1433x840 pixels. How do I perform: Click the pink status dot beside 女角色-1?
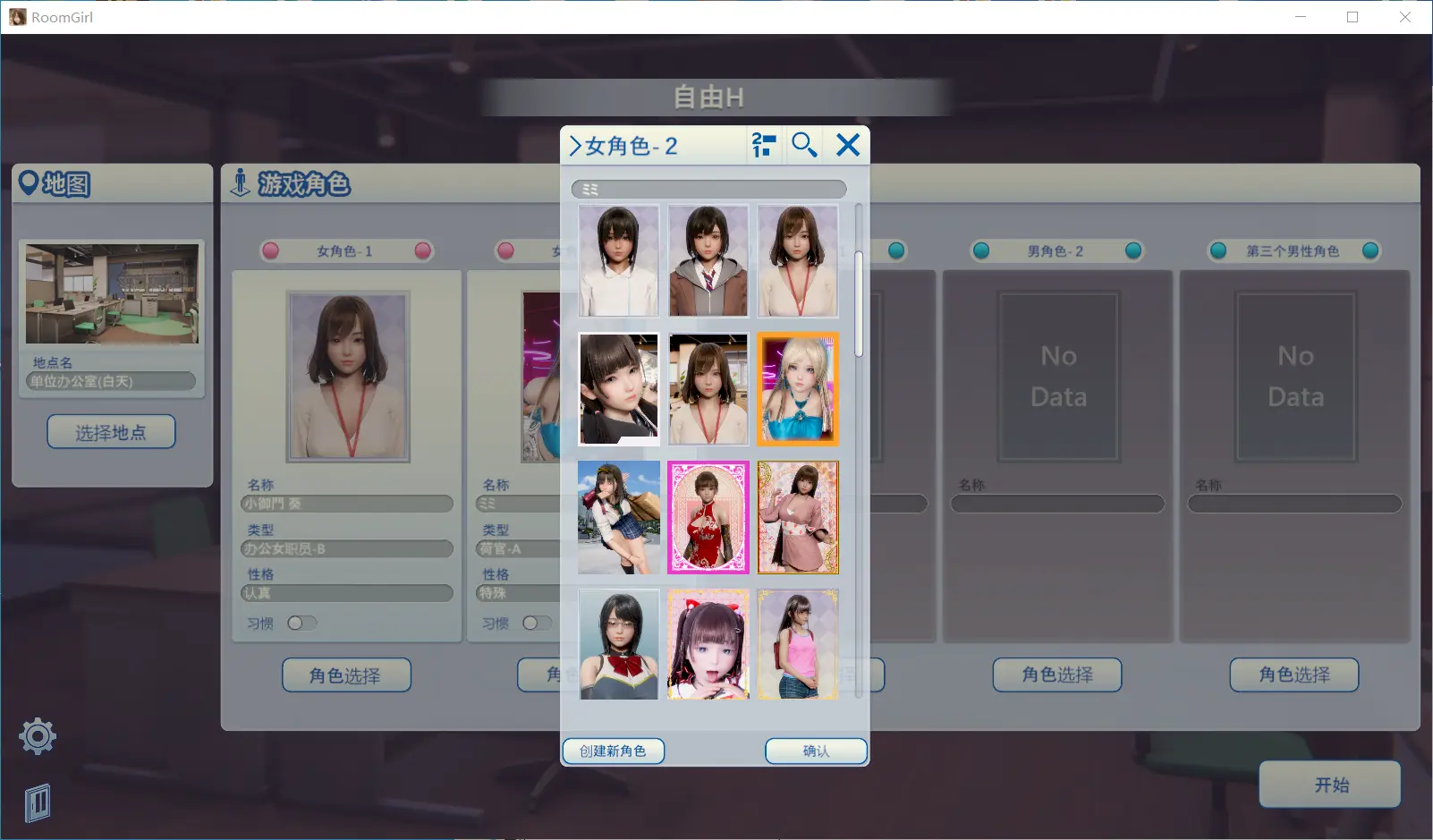click(270, 250)
